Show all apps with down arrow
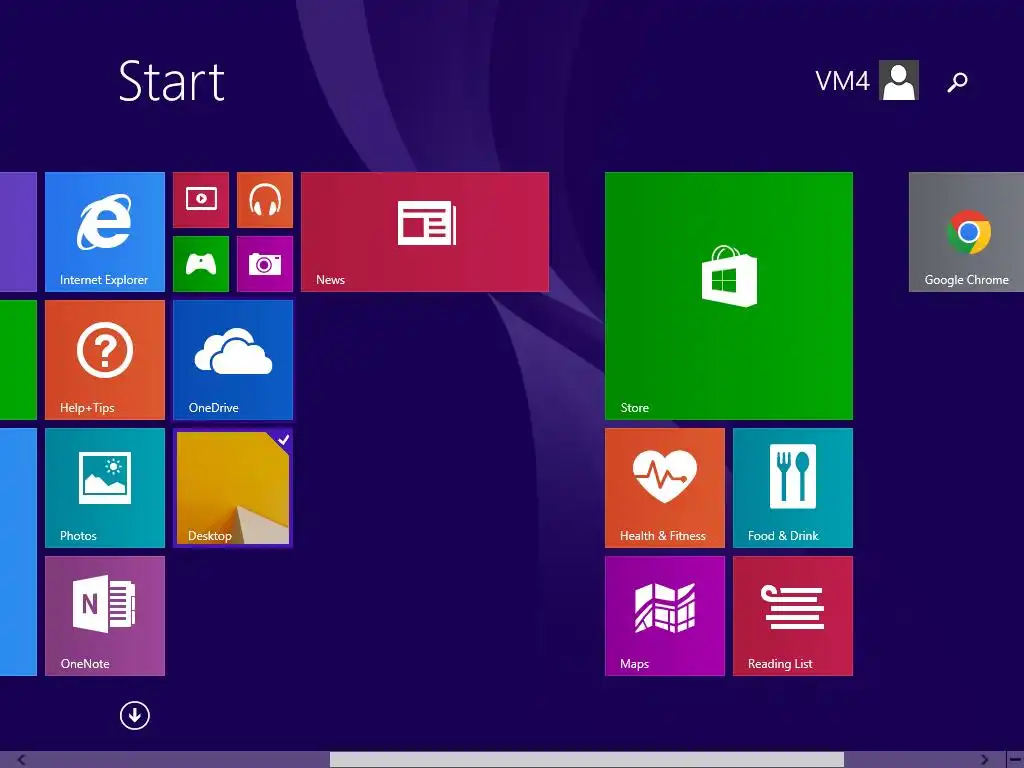Viewport: 1024px width, 768px height. pos(135,715)
